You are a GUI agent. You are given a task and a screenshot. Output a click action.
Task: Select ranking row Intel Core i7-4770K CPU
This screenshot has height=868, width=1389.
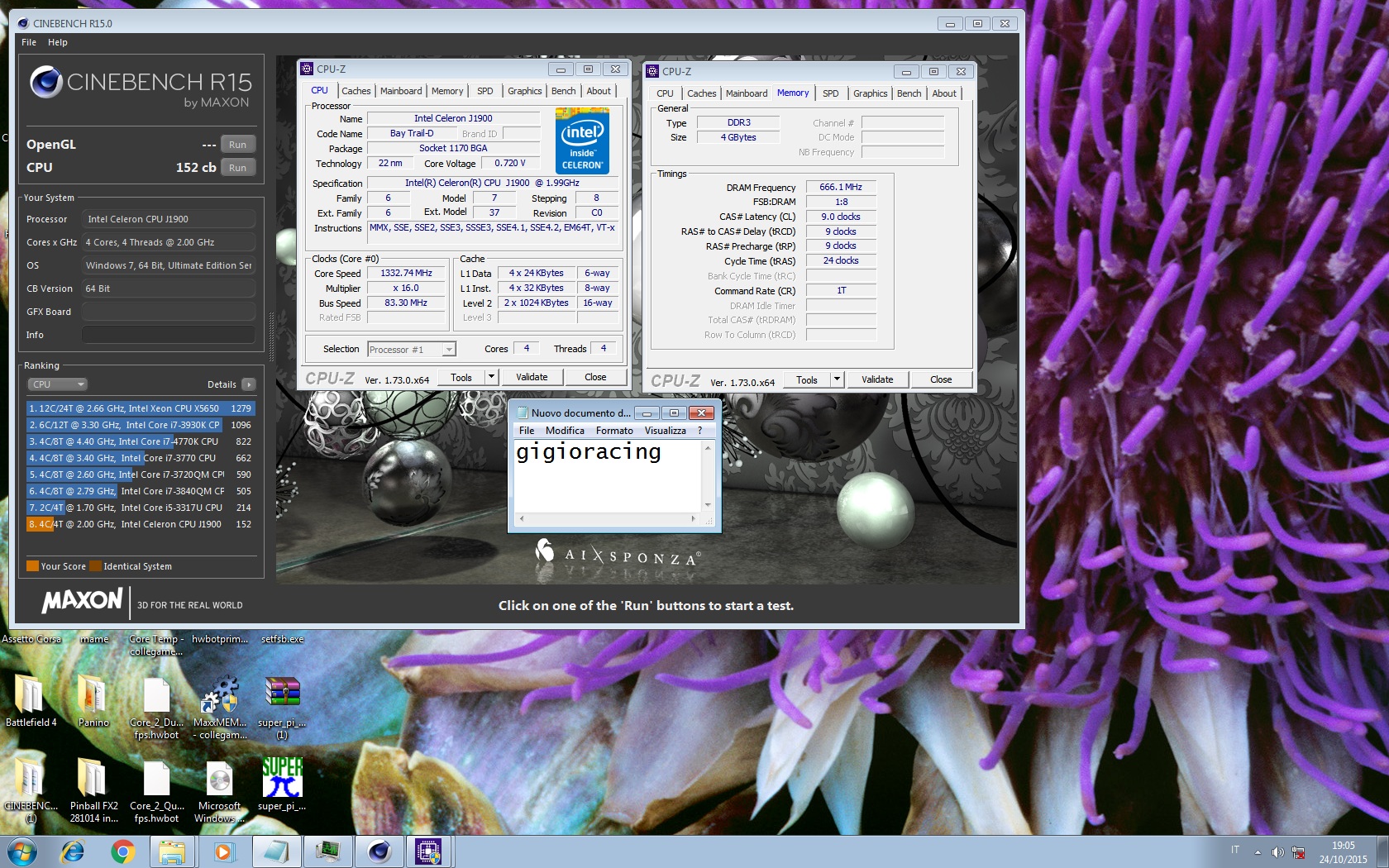[x=141, y=441]
